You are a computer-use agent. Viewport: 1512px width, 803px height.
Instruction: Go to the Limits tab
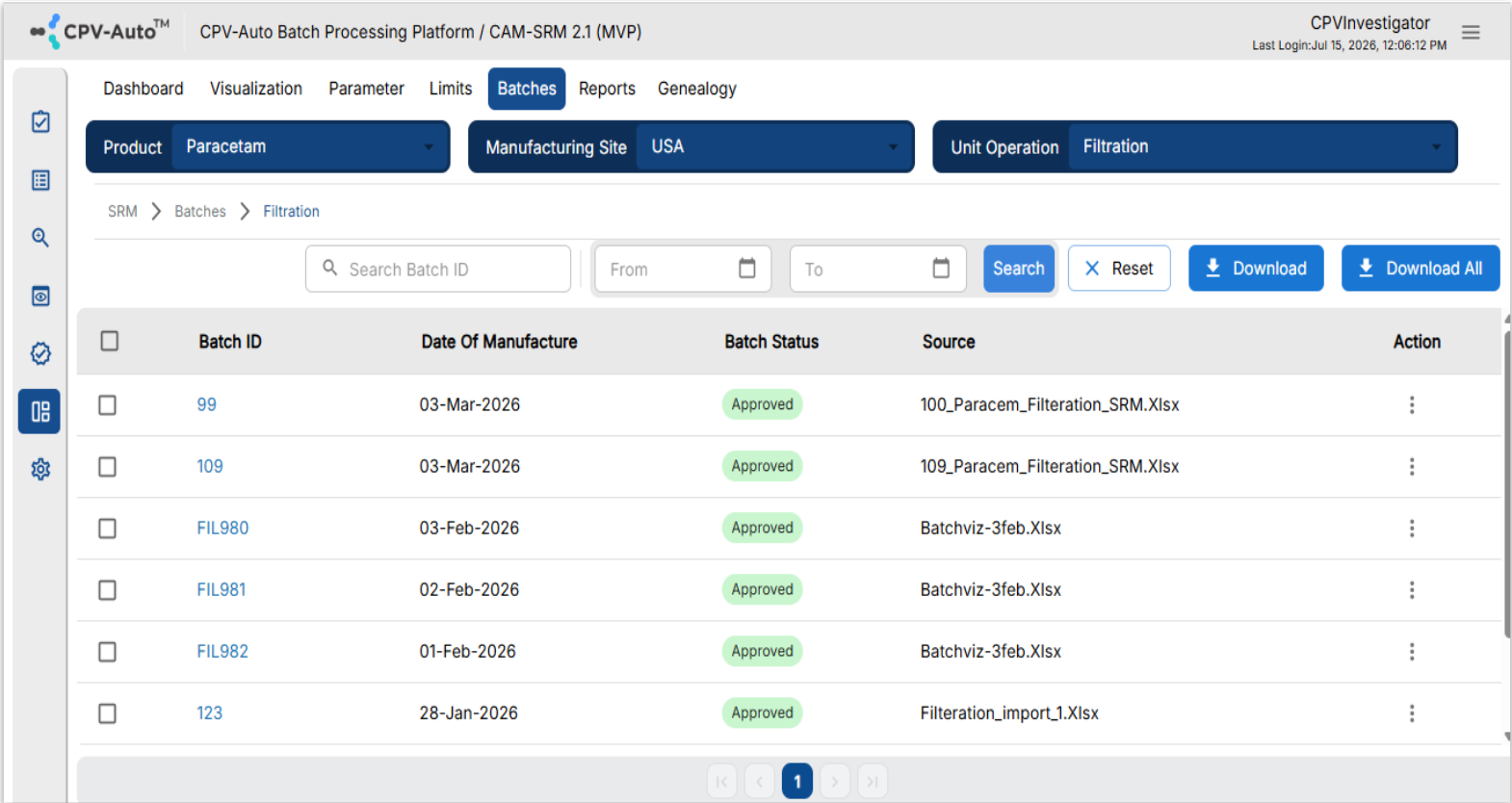[451, 89]
